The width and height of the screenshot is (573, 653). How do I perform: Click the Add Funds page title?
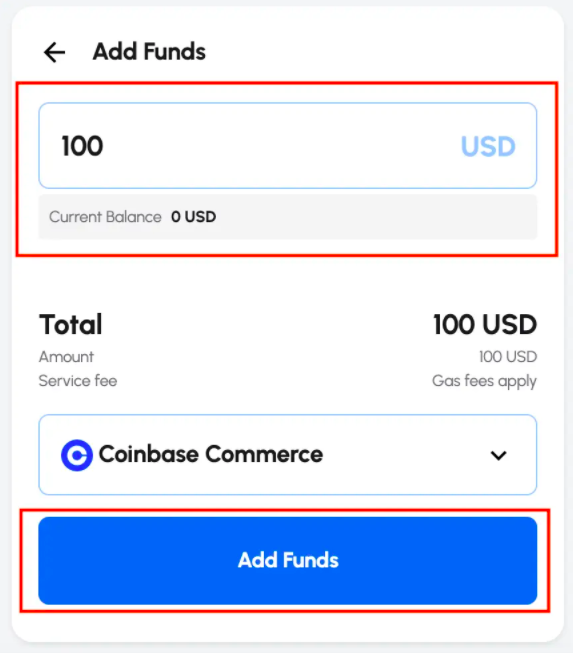(x=149, y=52)
